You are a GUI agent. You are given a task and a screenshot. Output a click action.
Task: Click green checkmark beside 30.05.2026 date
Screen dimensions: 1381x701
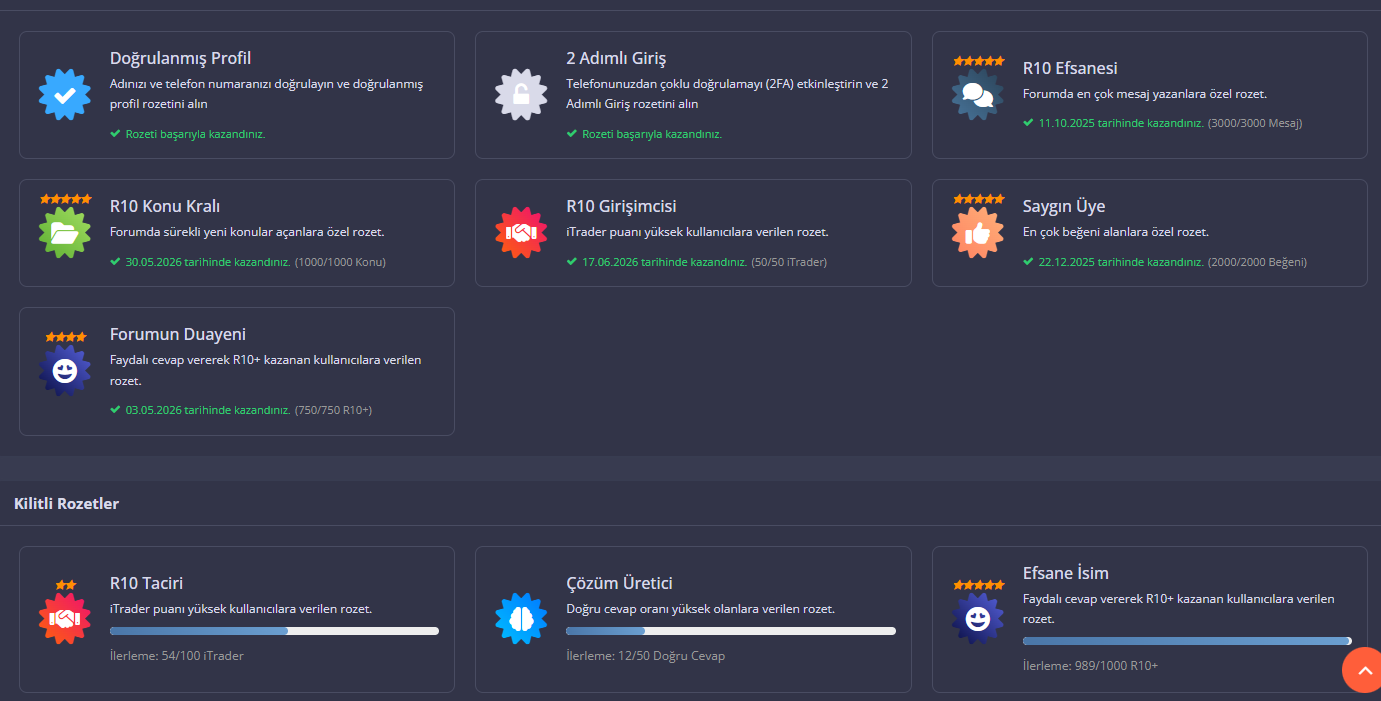(115, 261)
